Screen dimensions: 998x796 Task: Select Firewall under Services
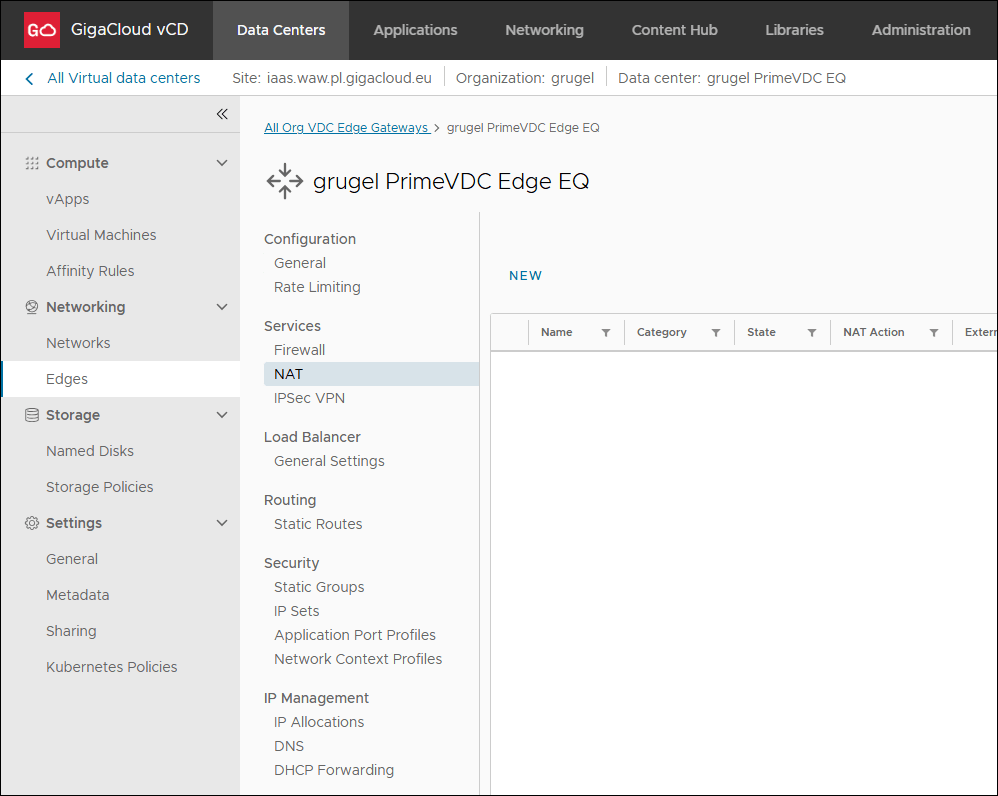pos(299,350)
